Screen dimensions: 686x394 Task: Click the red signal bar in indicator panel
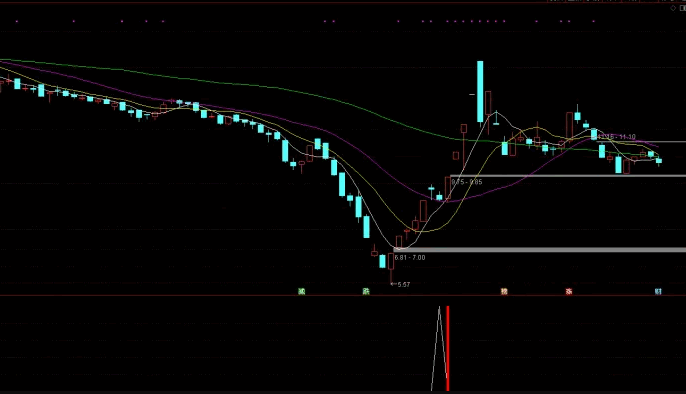(x=448, y=349)
